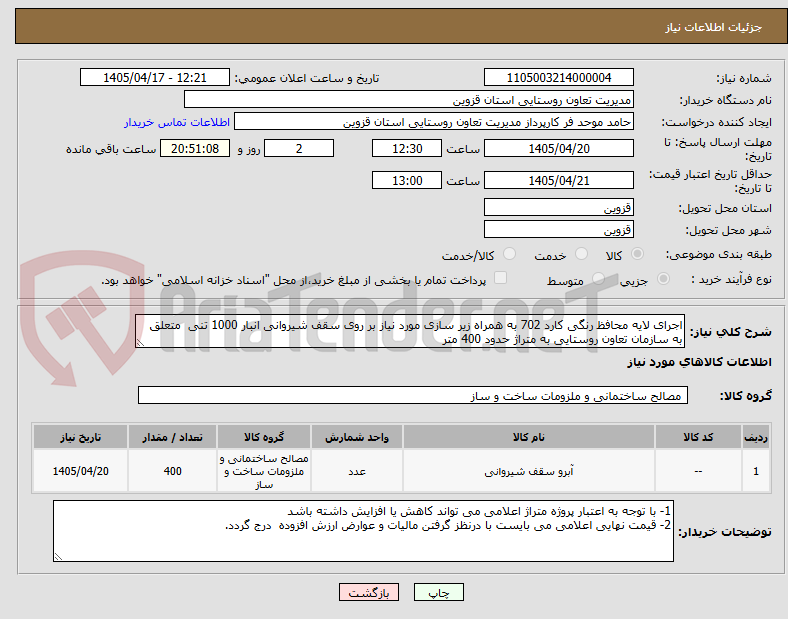Click the تاریخ نیاز column header
Screen dimensions: 788x619
(80, 437)
